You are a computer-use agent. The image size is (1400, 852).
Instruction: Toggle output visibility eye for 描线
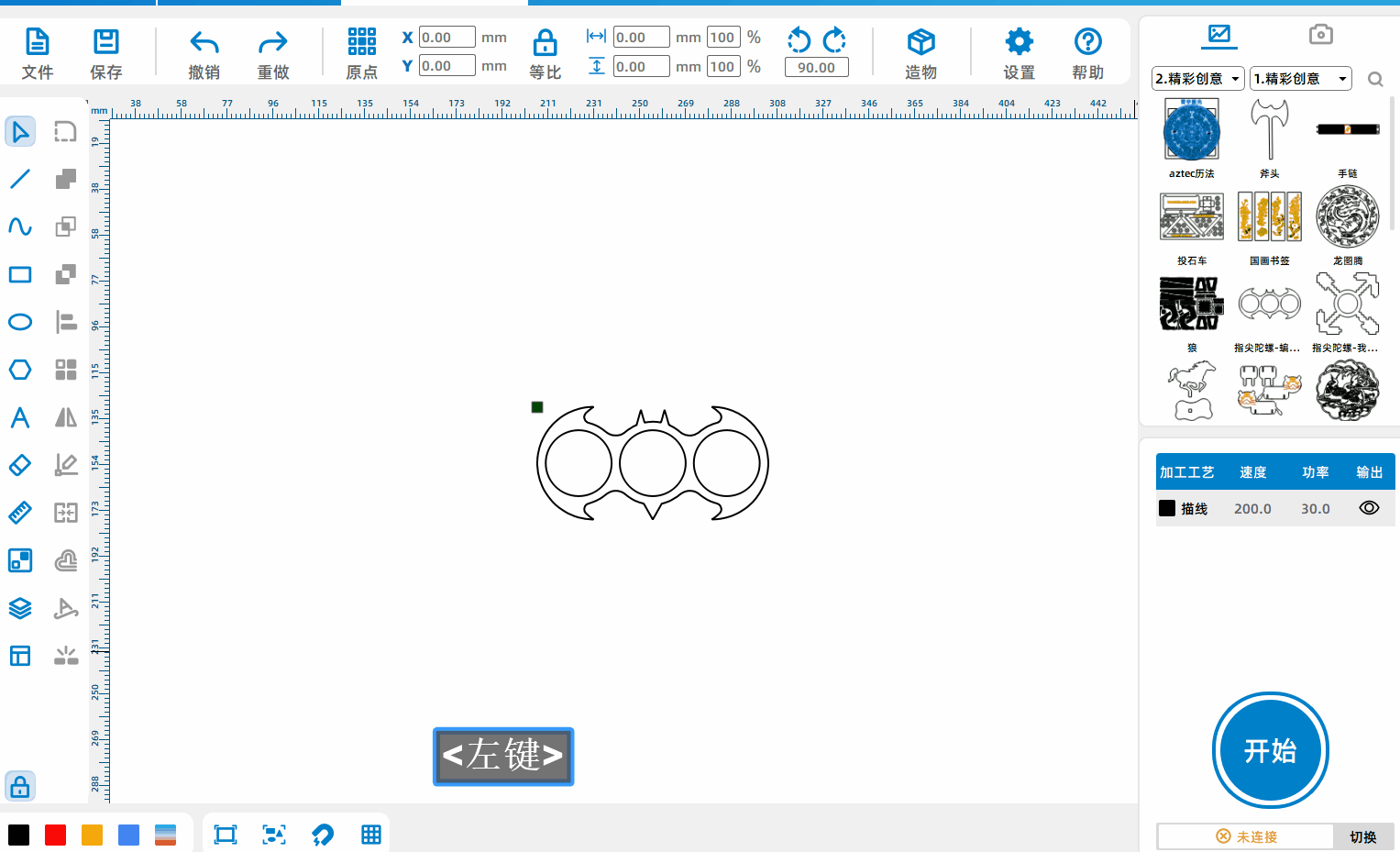[1369, 508]
